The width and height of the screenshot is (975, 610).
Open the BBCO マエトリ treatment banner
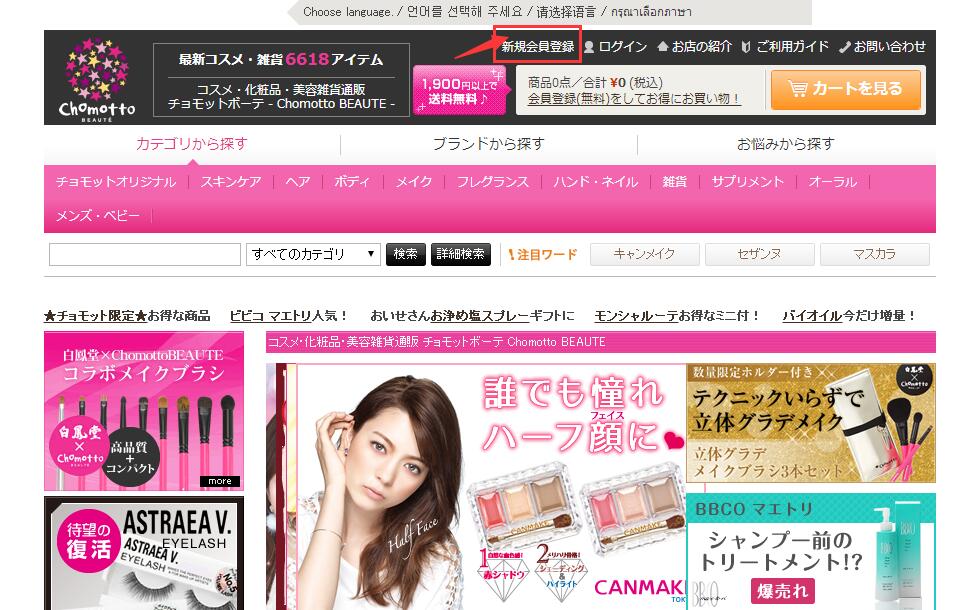tap(810, 551)
